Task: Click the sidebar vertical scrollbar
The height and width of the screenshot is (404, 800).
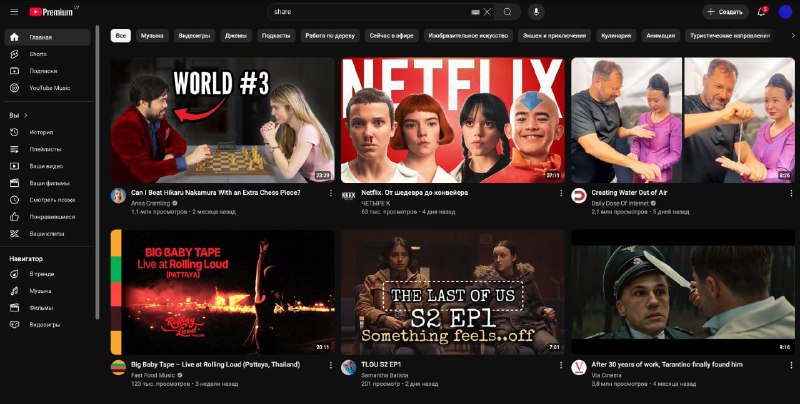Action: tap(97, 171)
